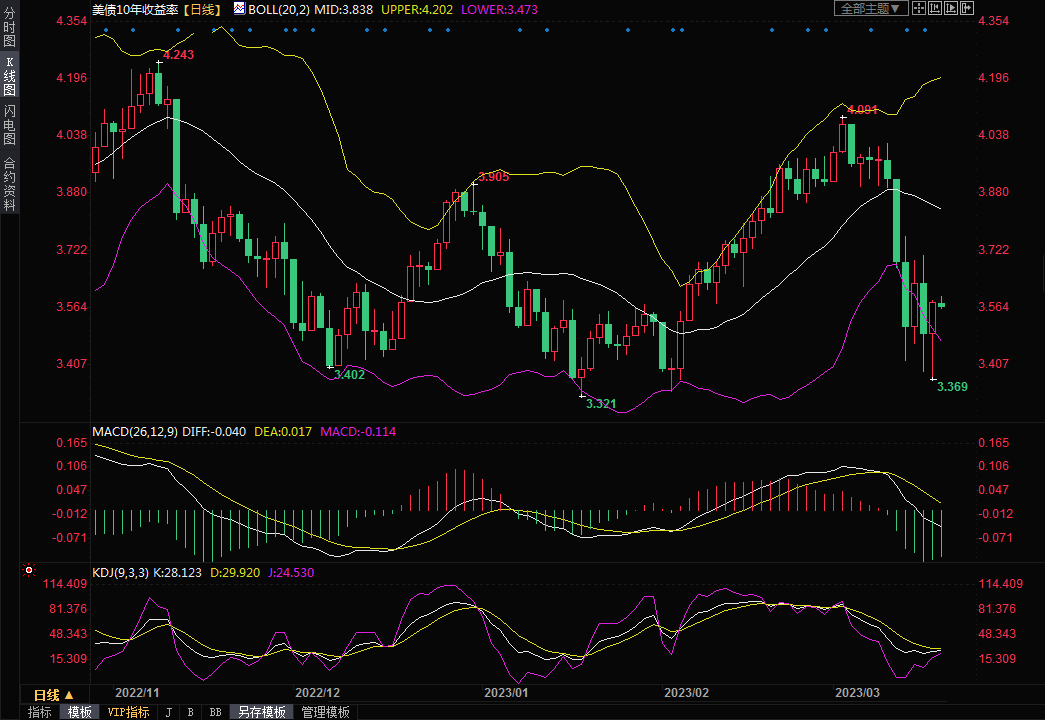
Task: Click the third top-right chart axis icon
Action: [x=950, y=8]
